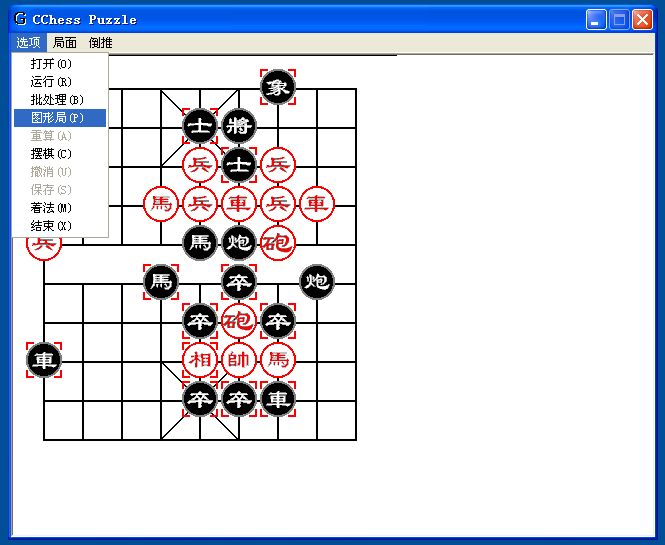
Task: Click the black 象 piece at board top
Action: tap(278, 87)
